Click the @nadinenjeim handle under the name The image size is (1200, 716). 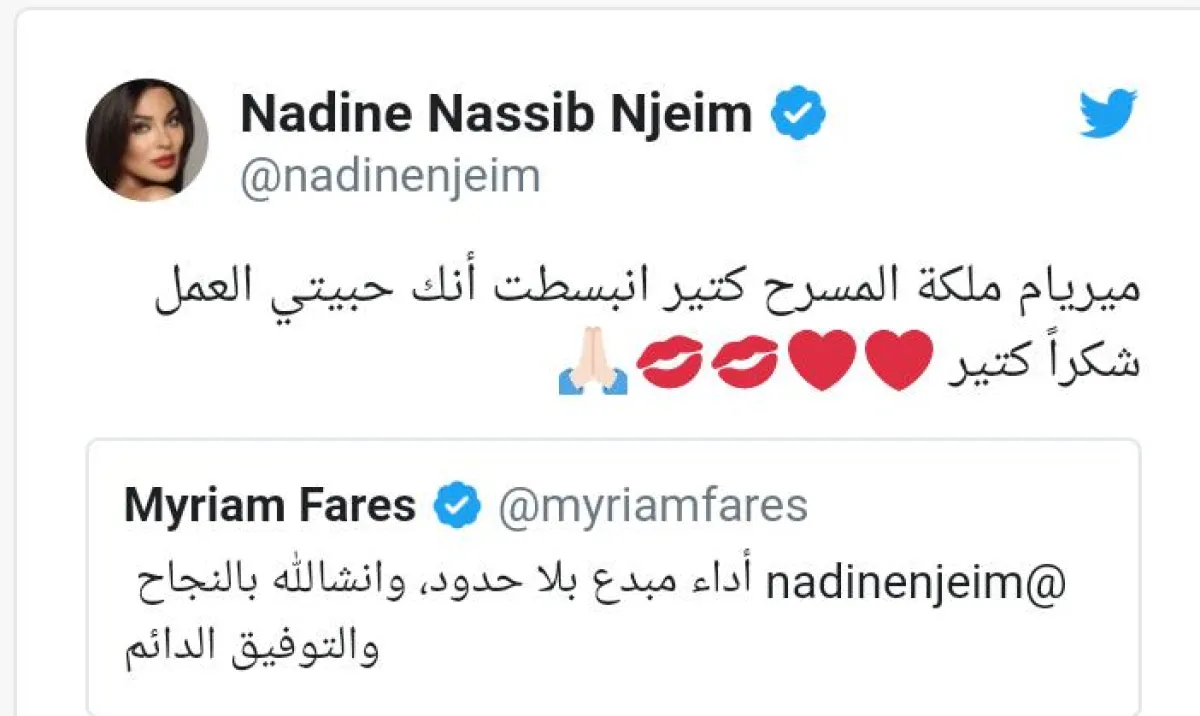pyautogui.click(x=391, y=177)
